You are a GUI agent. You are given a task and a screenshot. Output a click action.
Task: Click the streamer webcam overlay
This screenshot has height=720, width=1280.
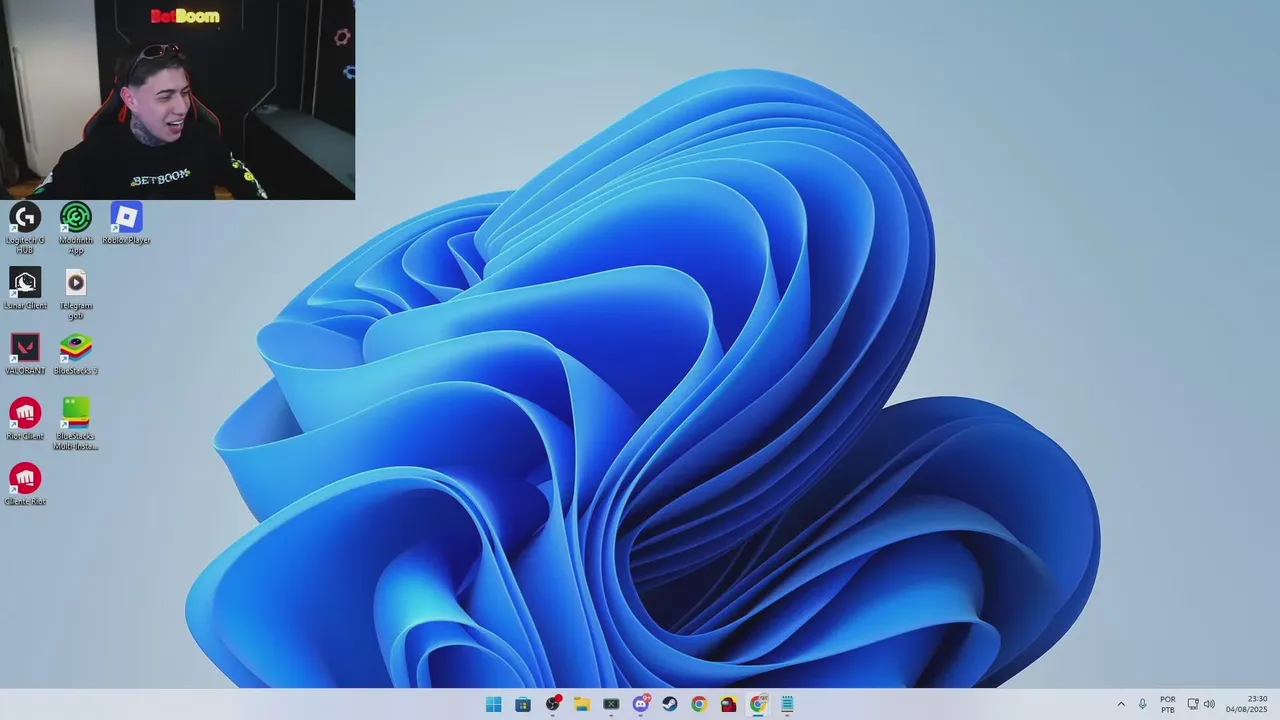click(x=177, y=100)
